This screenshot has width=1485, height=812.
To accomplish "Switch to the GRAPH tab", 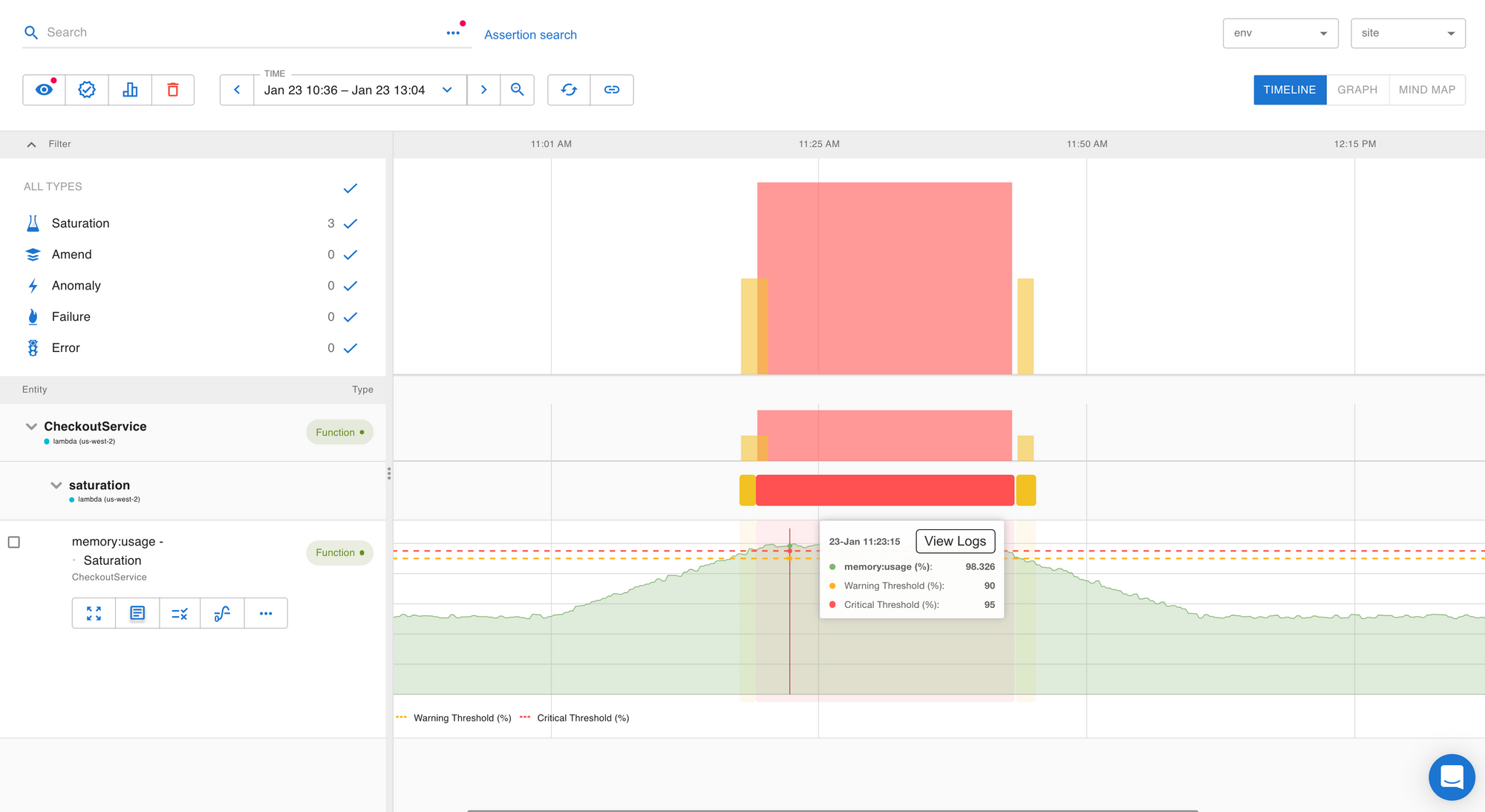I will tap(1357, 90).
